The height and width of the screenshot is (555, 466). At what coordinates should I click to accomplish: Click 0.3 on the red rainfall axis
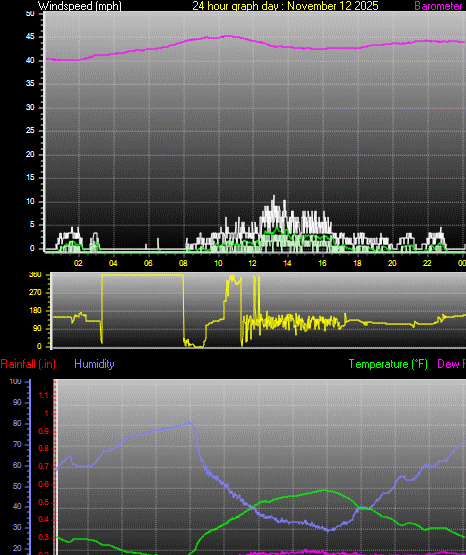tap(43, 537)
